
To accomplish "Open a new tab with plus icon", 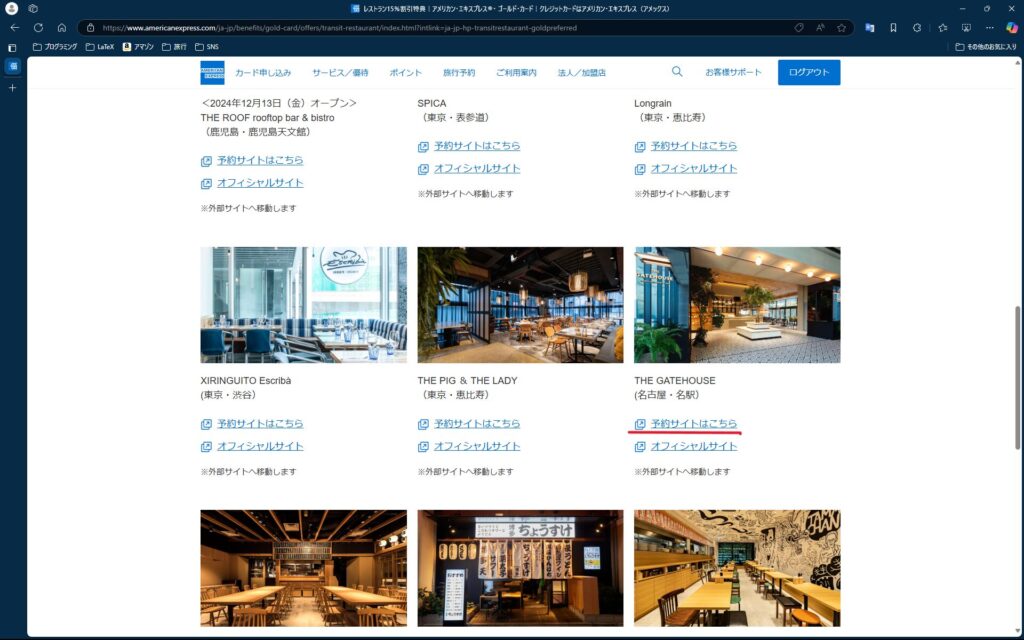I will coord(12,88).
